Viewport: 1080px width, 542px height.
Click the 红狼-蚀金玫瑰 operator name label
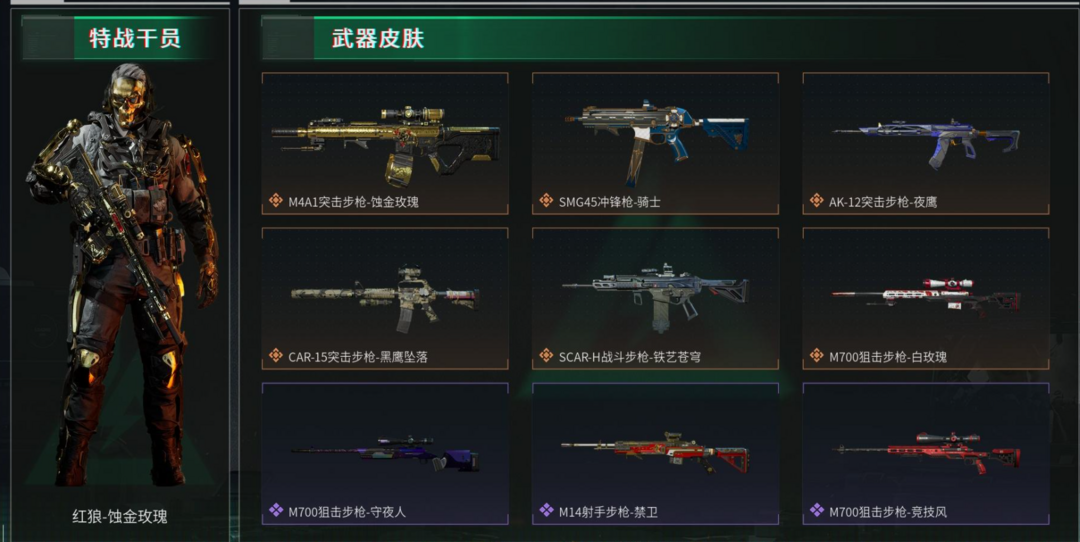pyautogui.click(x=120, y=517)
